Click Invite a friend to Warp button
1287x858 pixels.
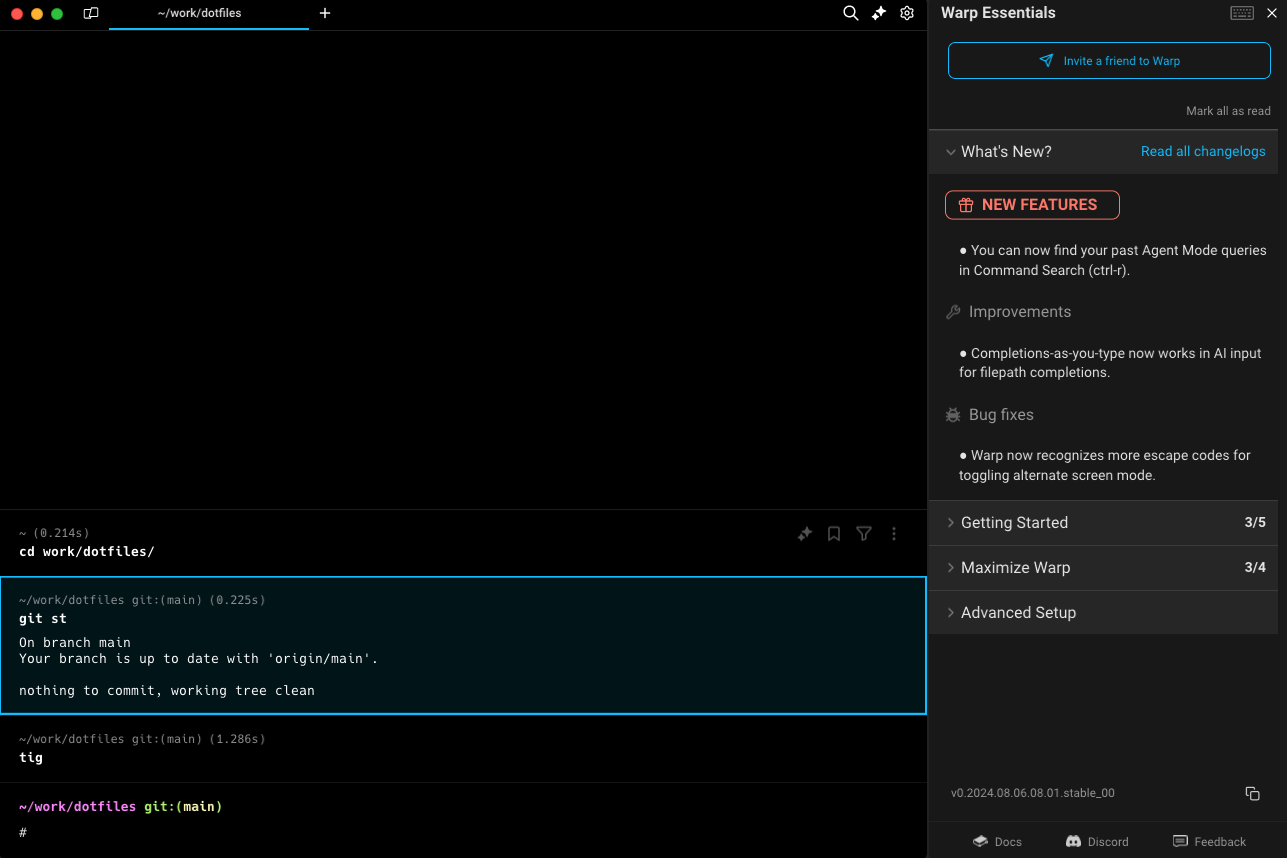(x=1109, y=61)
